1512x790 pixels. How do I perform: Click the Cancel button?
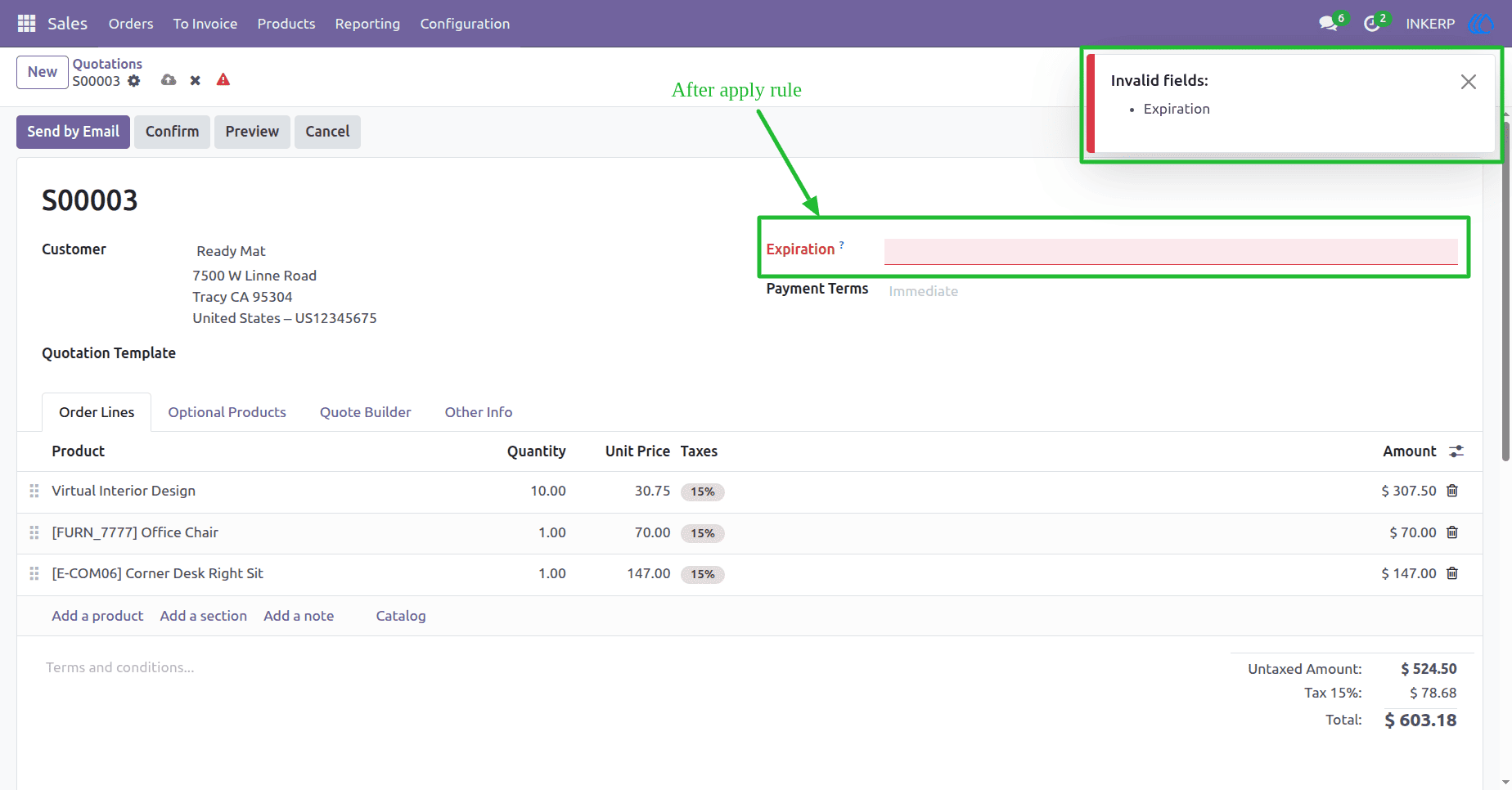tap(327, 132)
